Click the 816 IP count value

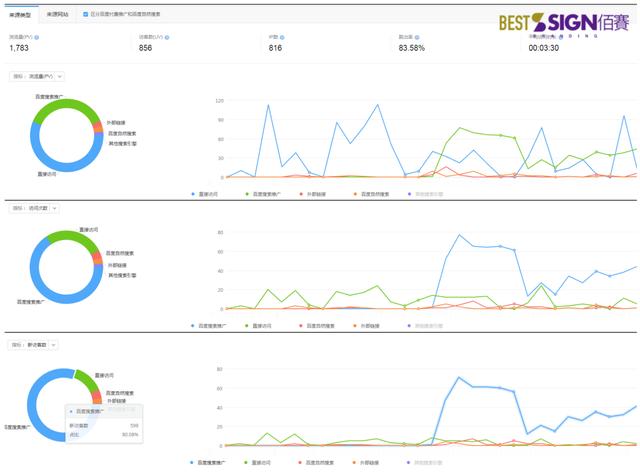(x=275, y=48)
